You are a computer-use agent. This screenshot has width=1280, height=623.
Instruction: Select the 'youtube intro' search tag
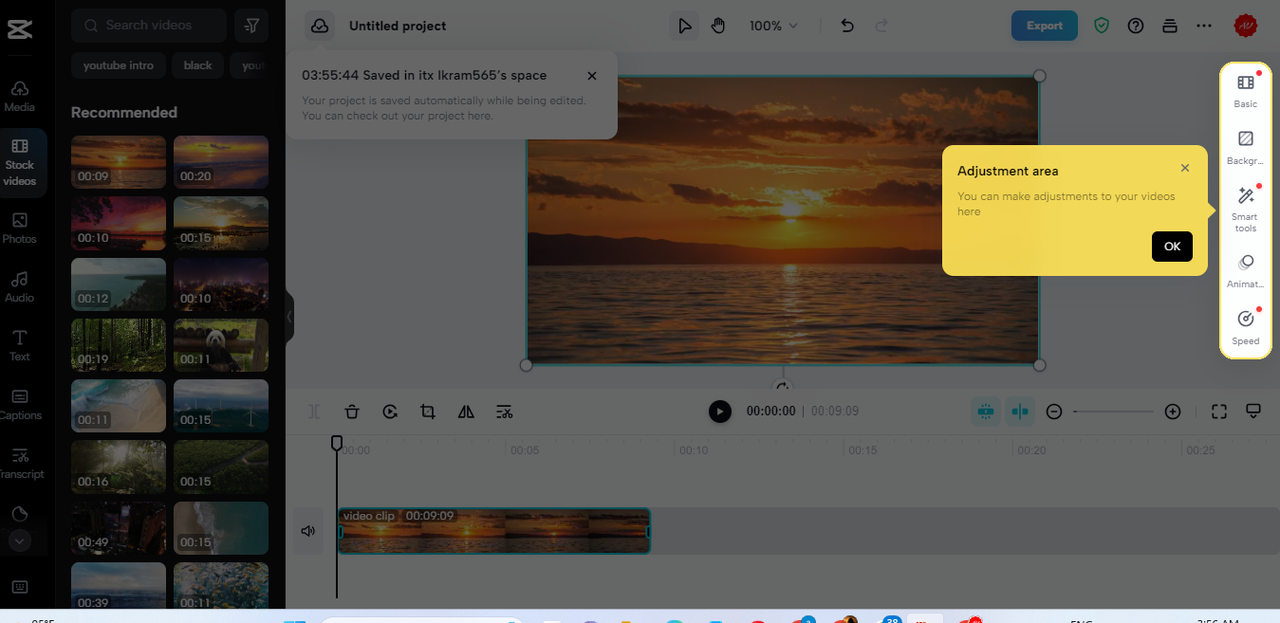118,65
